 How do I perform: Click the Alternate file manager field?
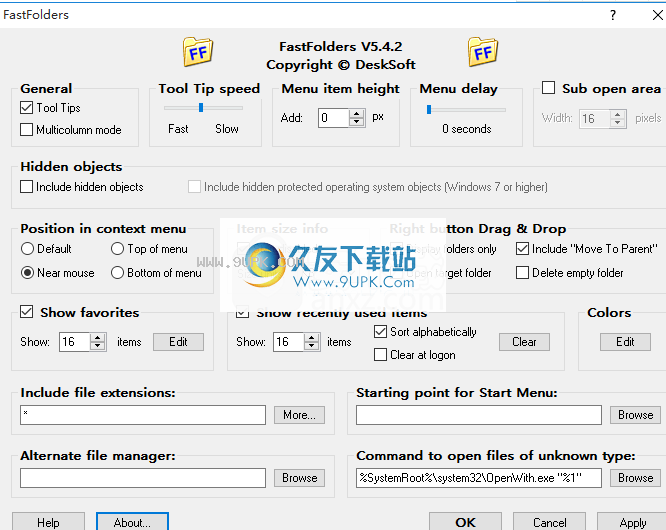[x=143, y=478]
